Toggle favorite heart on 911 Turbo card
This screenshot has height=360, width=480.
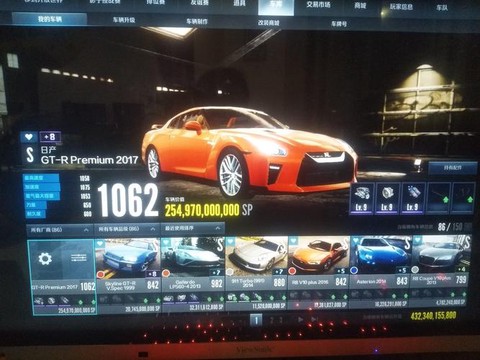[x=230, y=242]
